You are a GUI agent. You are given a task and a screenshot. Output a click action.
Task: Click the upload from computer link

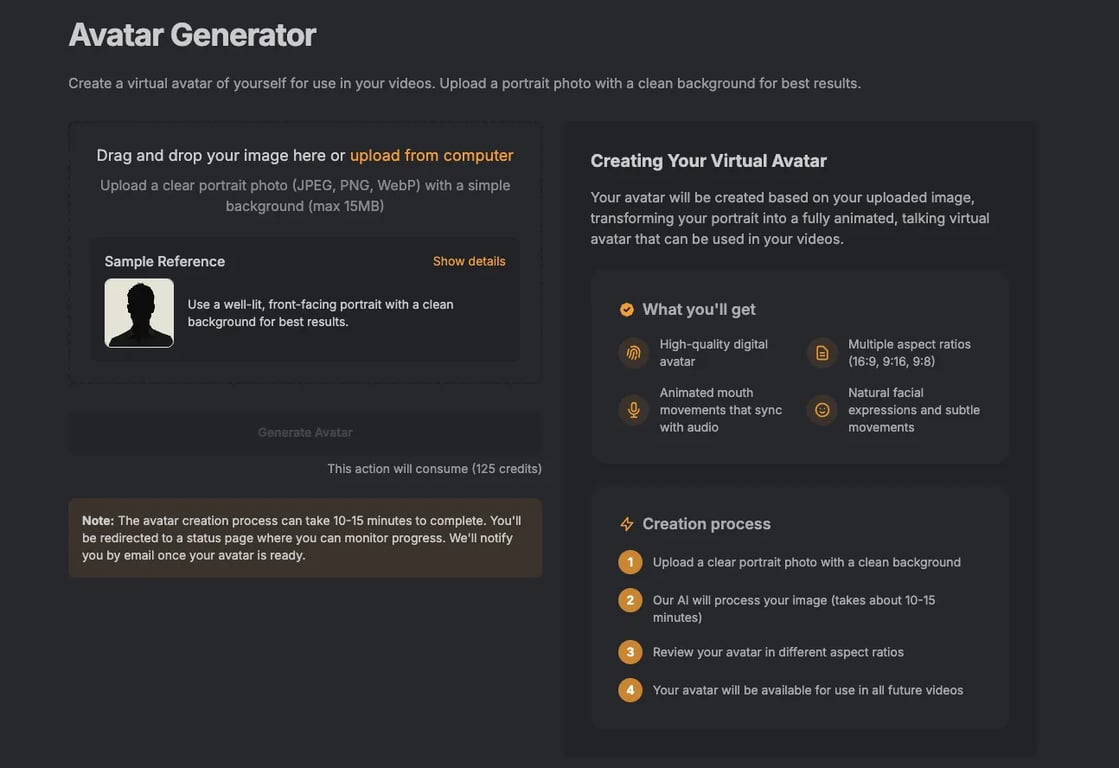431,155
